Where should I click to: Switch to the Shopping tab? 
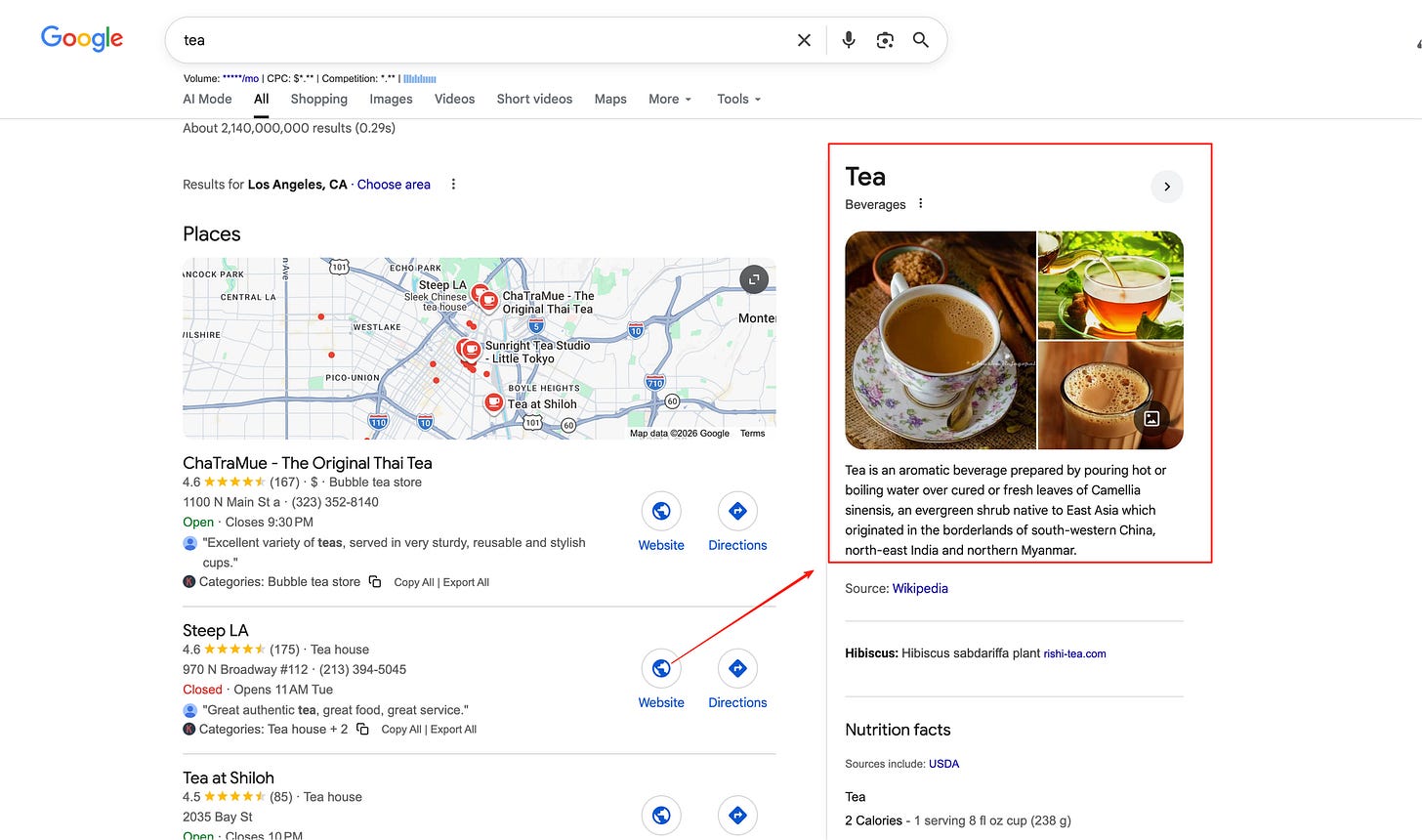pyautogui.click(x=319, y=99)
